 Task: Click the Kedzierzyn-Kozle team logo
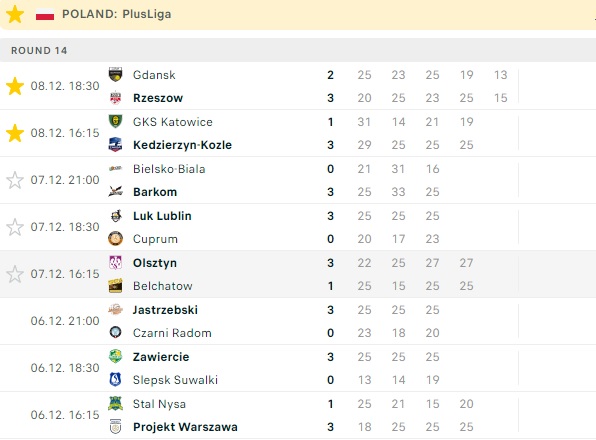(x=116, y=145)
